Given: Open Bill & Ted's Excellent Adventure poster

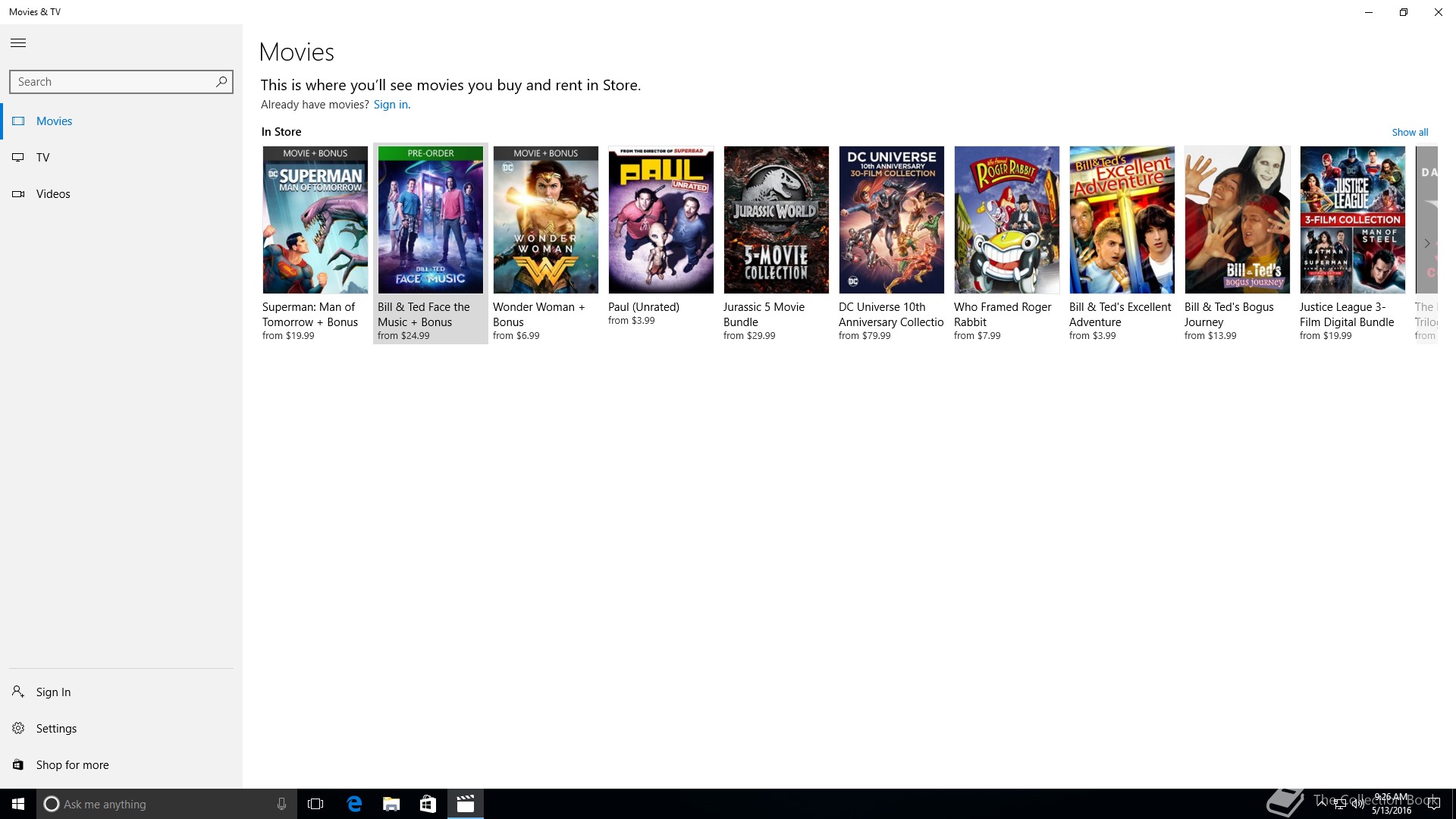Looking at the screenshot, I should point(1122,220).
